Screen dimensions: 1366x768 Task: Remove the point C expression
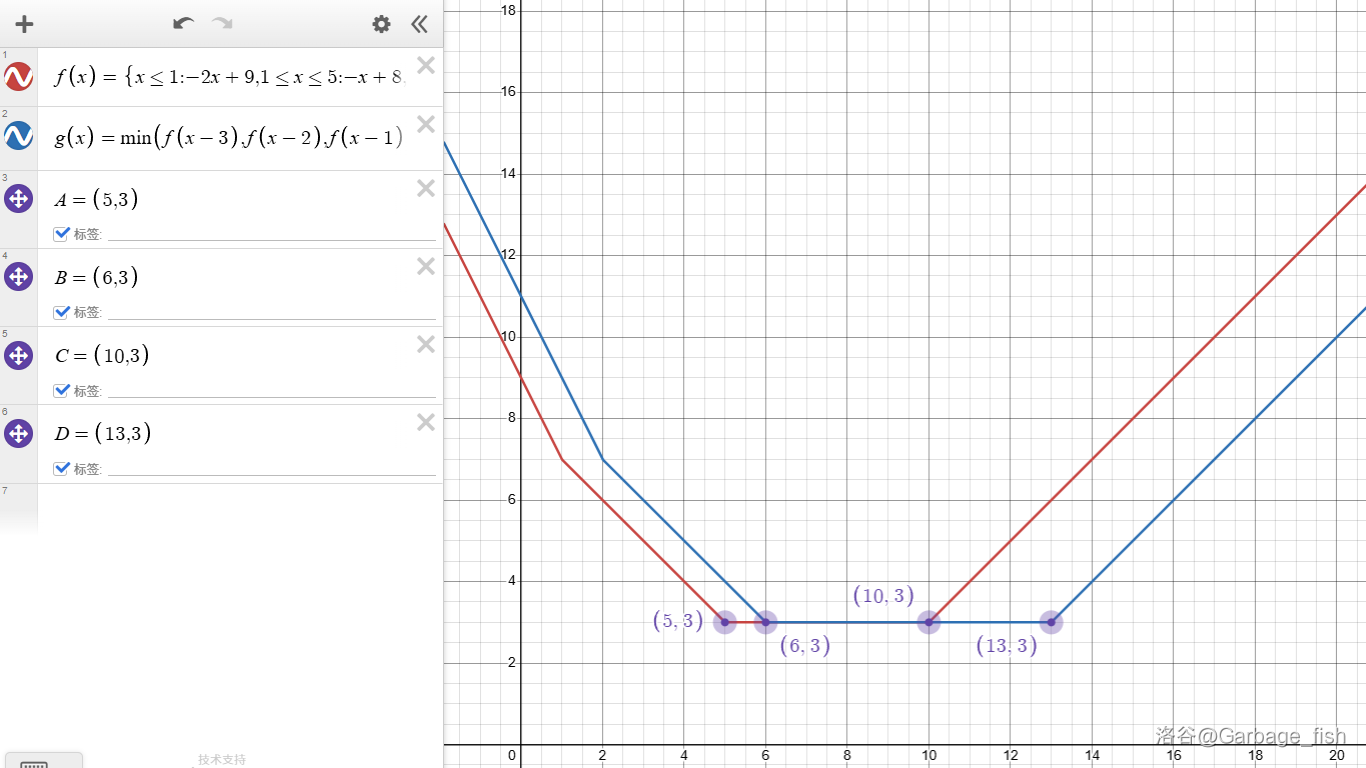point(426,344)
